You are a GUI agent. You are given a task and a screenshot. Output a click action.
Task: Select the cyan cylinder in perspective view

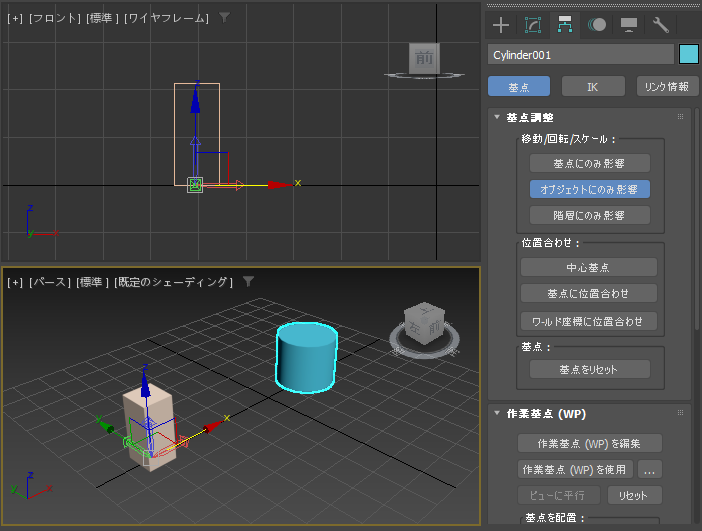306,358
